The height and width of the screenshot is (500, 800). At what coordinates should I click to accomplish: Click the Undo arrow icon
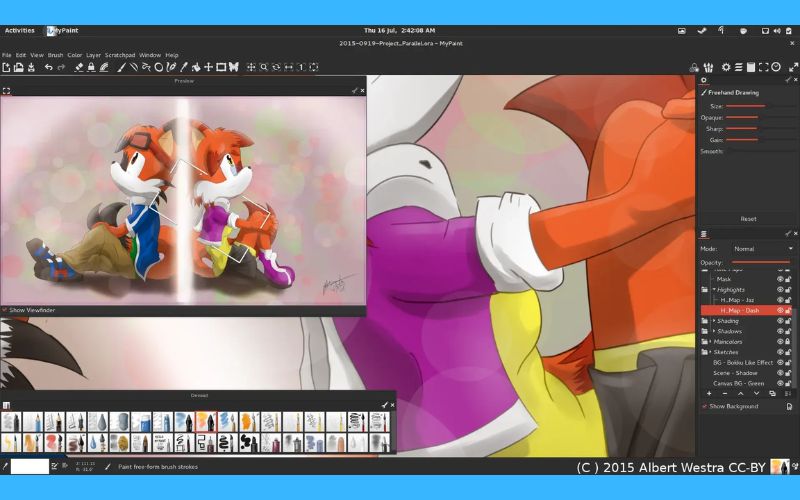coord(48,67)
